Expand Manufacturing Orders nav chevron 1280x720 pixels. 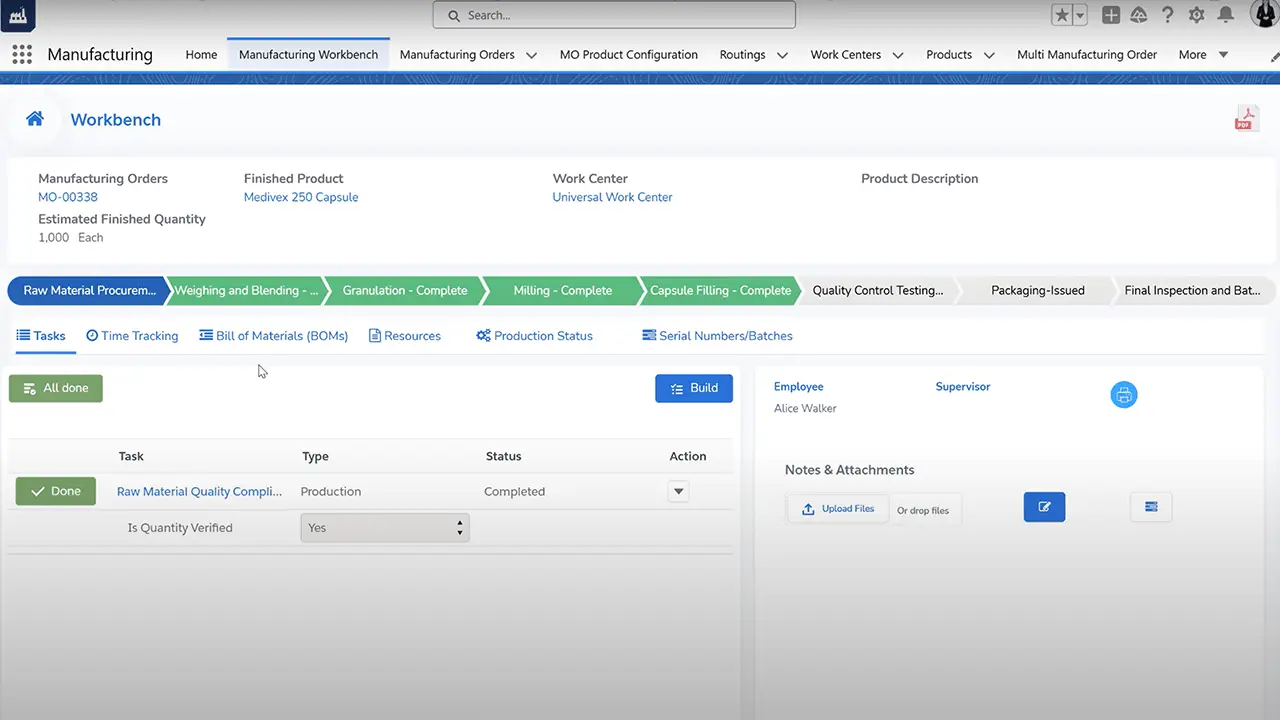point(531,55)
